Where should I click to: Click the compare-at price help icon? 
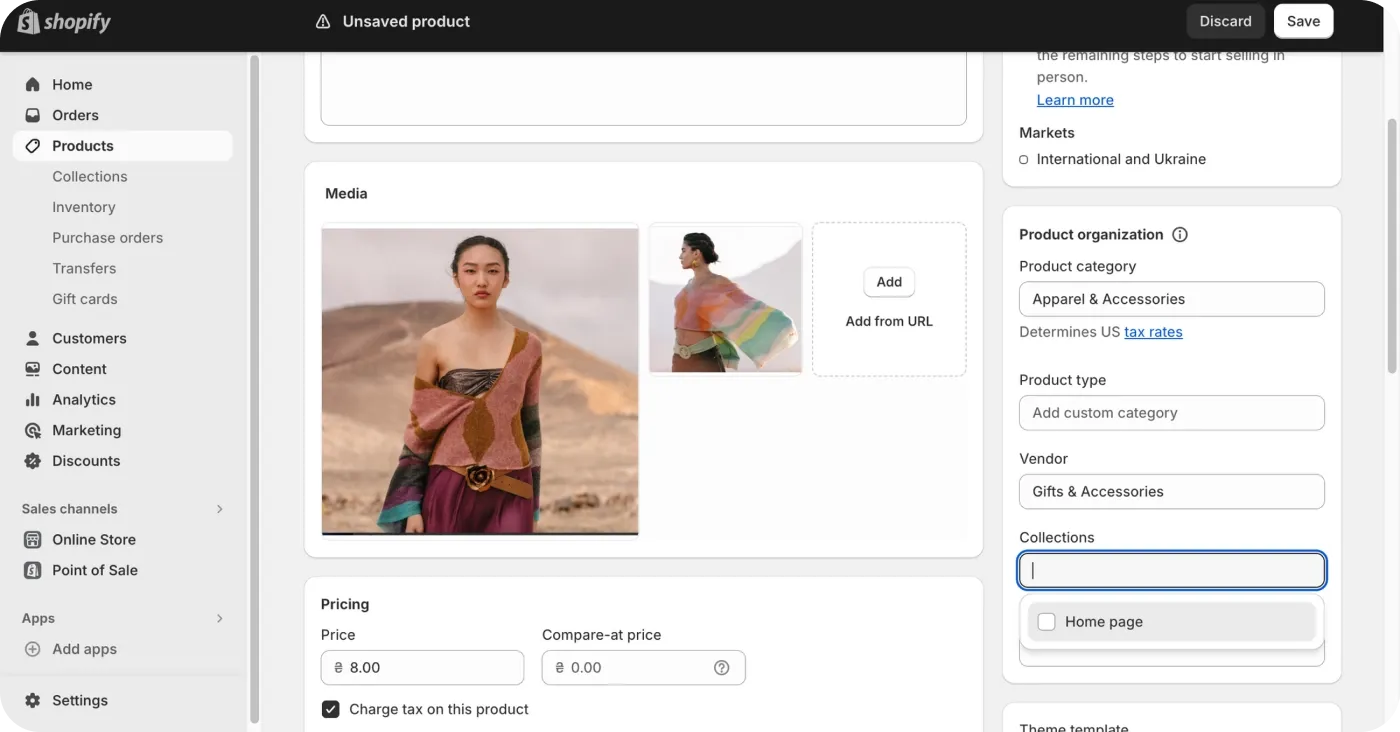[721, 668]
